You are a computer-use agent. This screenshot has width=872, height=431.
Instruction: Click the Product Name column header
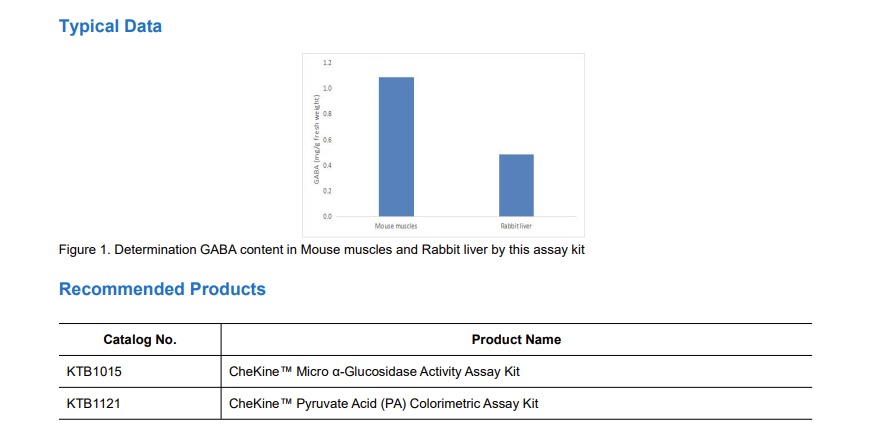coord(515,340)
